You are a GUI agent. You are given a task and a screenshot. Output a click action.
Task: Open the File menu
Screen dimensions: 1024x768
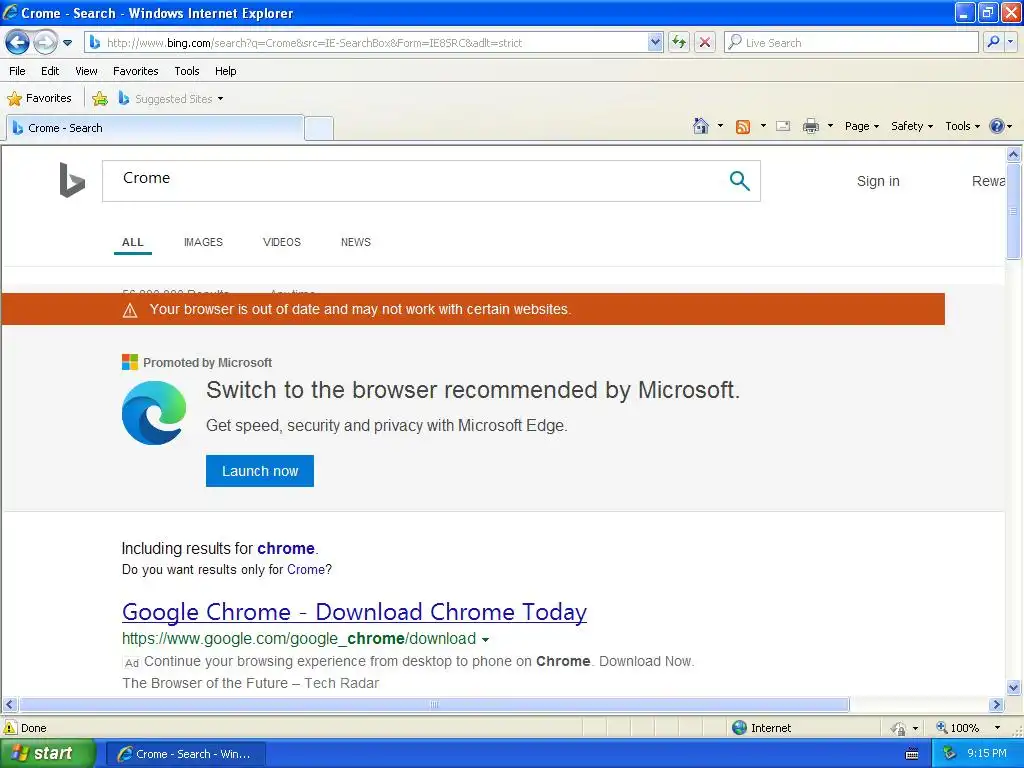coord(18,71)
